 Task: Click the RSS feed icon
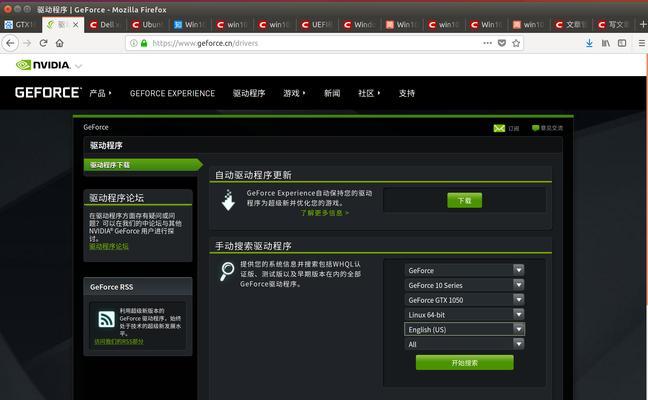107,319
